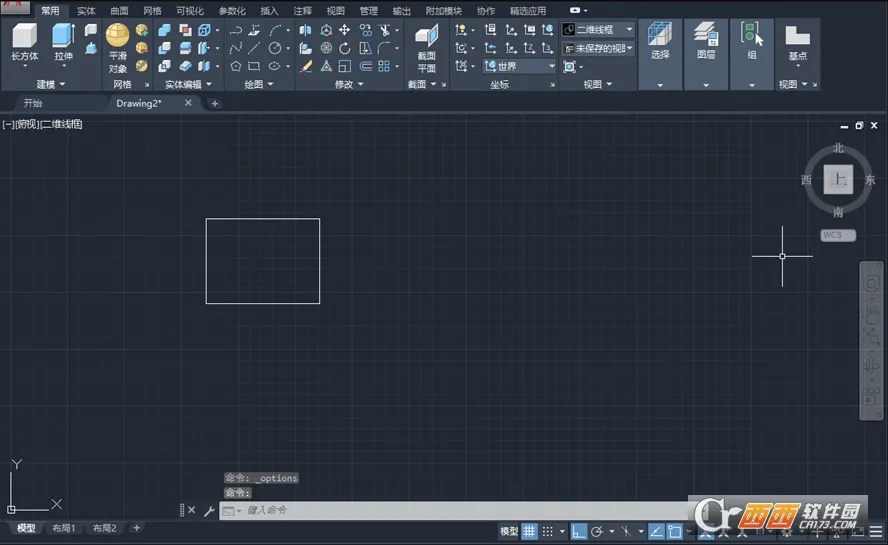Expand the 修改 panel

click(349, 84)
